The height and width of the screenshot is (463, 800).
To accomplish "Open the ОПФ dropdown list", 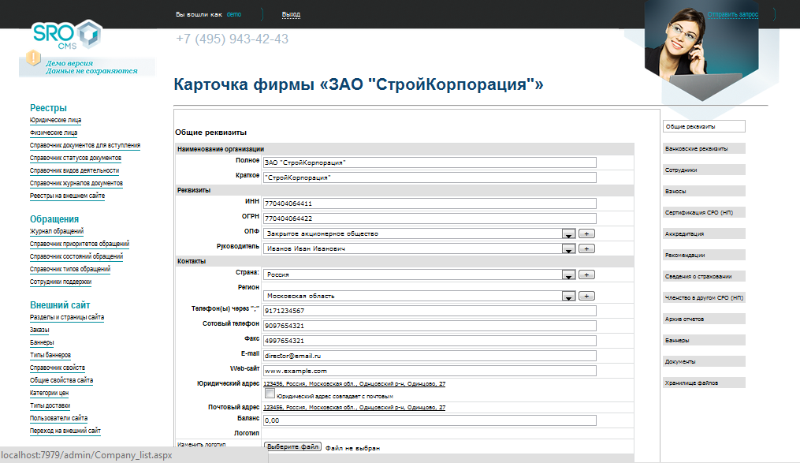I will pyautogui.click(x=567, y=233).
